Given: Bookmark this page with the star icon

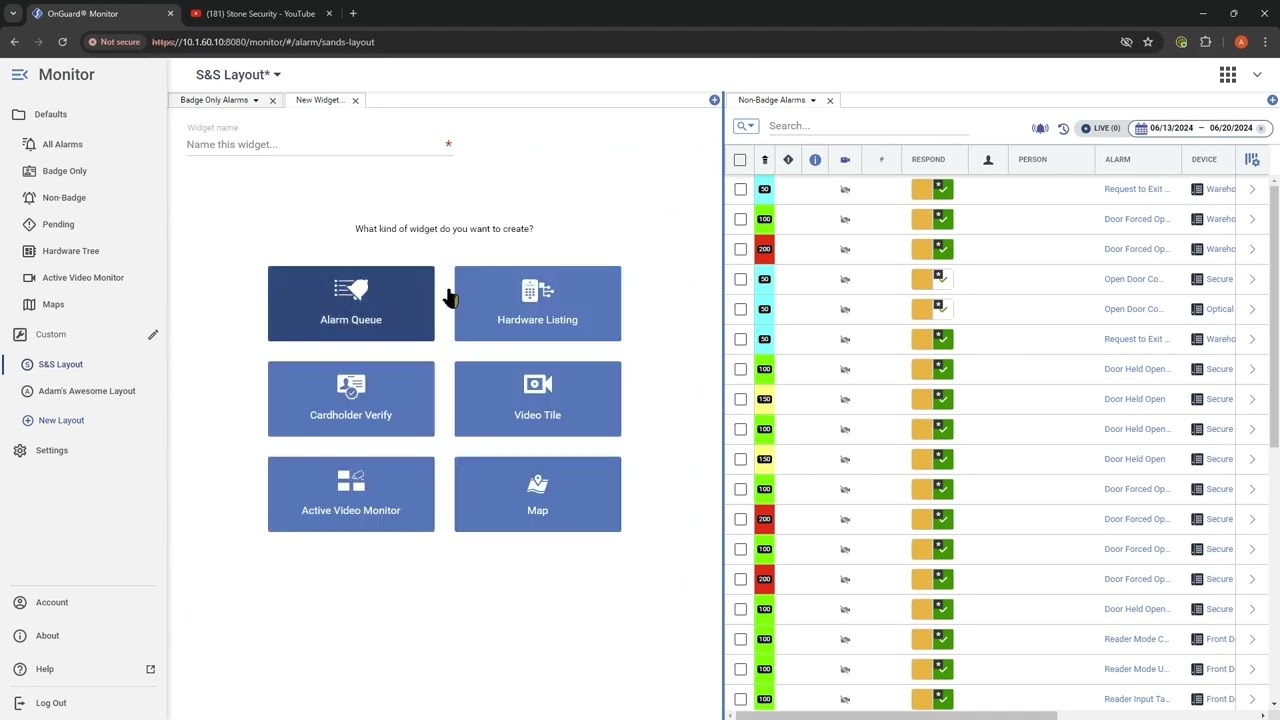Looking at the screenshot, I should pos(1148,42).
